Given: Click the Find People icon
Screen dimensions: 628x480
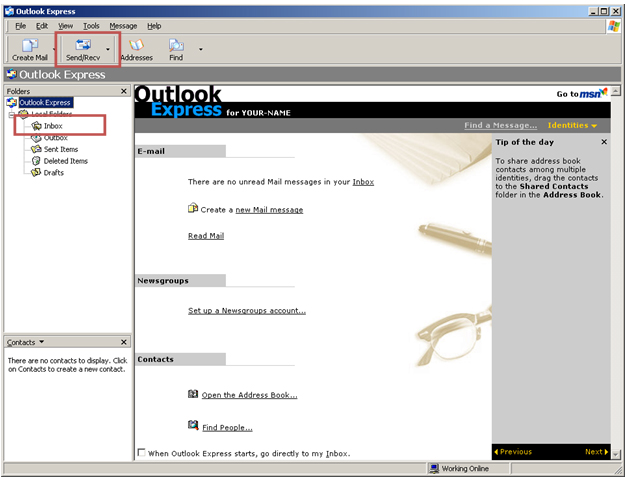Looking at the screenshot, I should pyautogui.click(x=193, y=425).
